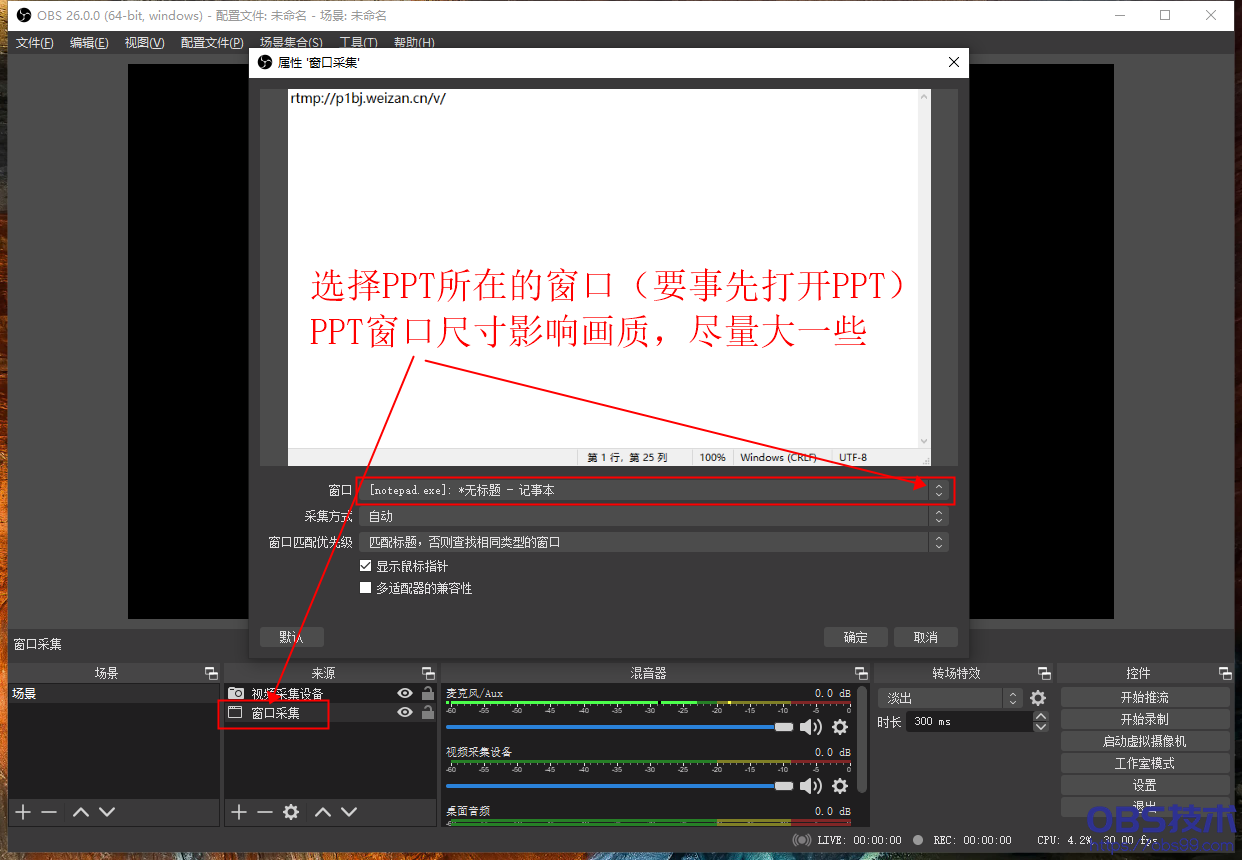
Task: Mute the 视频采集设备 mixer speaker icon
Action: pyautogui.click(x=811, y=786)
